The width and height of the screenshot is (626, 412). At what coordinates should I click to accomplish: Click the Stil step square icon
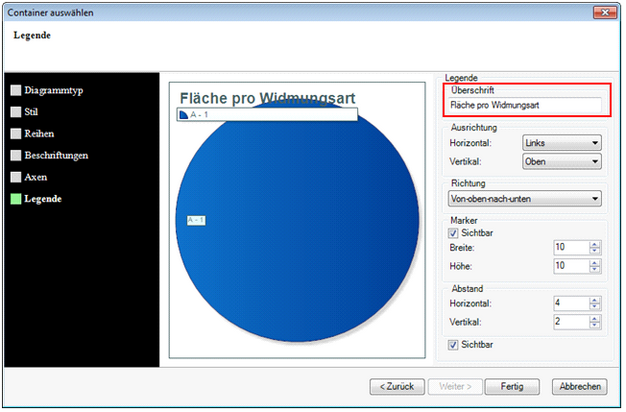[16, 112]
